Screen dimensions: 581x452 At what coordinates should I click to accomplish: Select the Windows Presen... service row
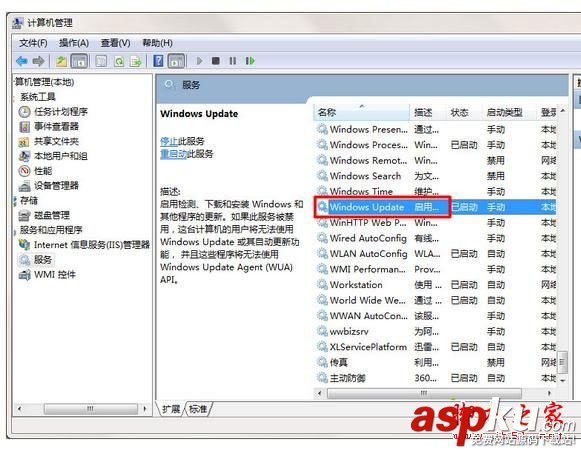[x=436, y=129]
